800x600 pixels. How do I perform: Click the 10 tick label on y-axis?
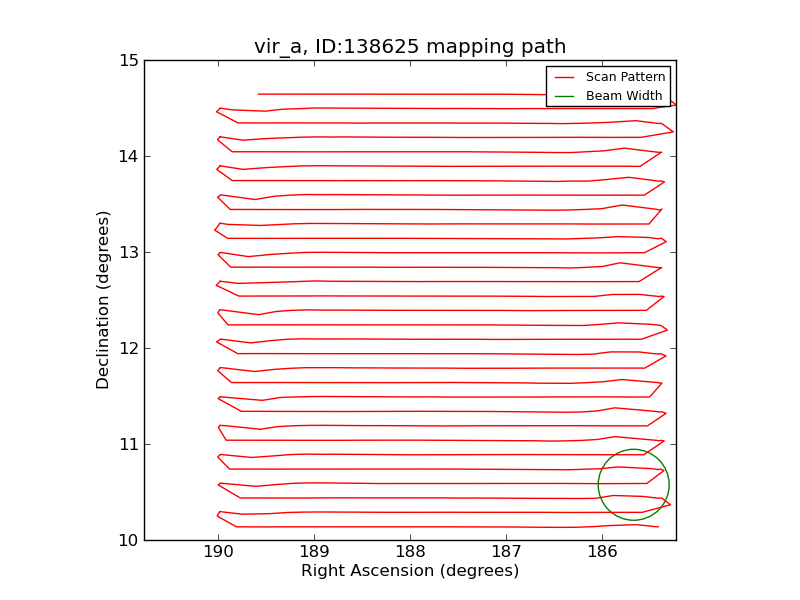[x=129, y=540]
